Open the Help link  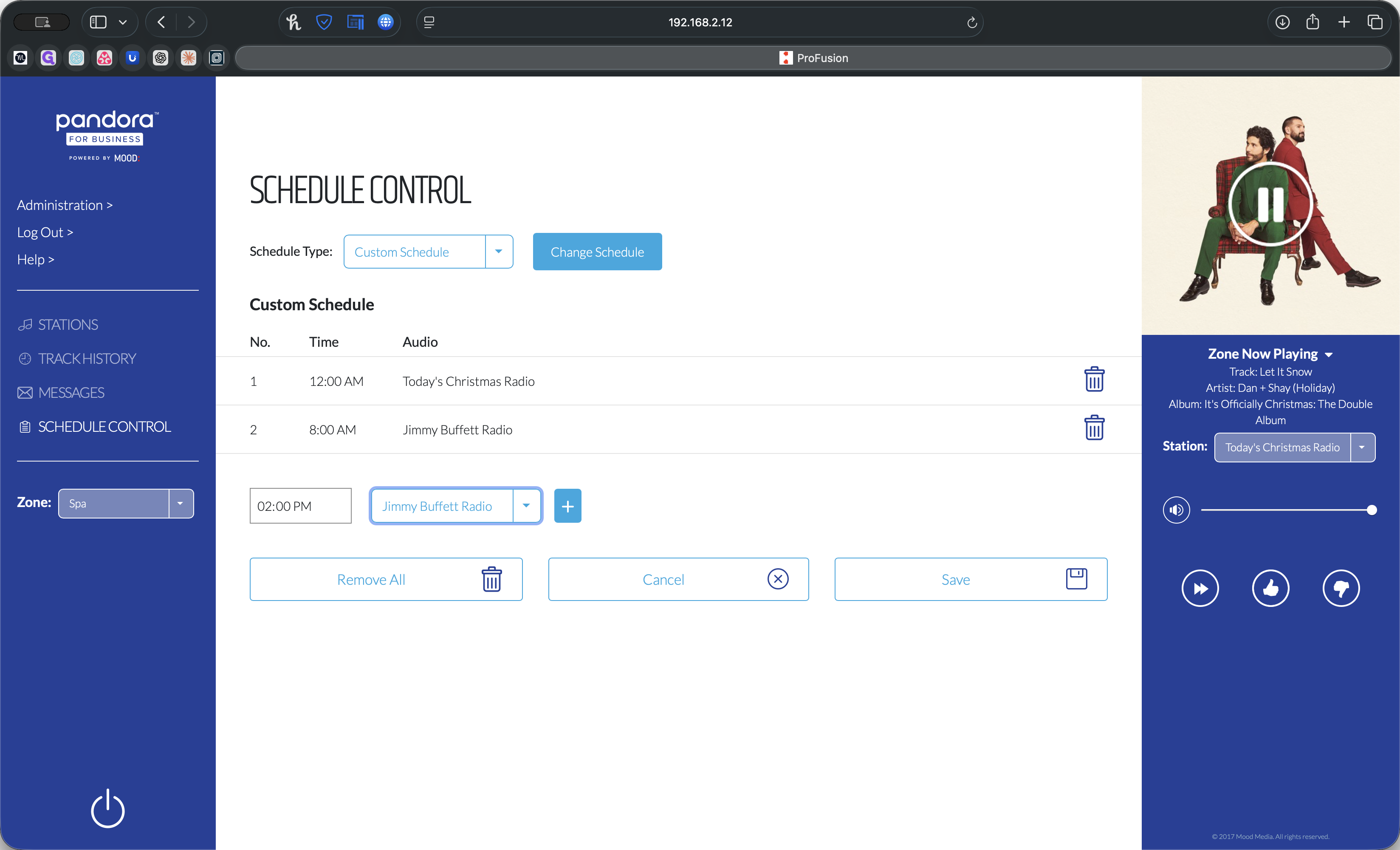coord(35,260)
